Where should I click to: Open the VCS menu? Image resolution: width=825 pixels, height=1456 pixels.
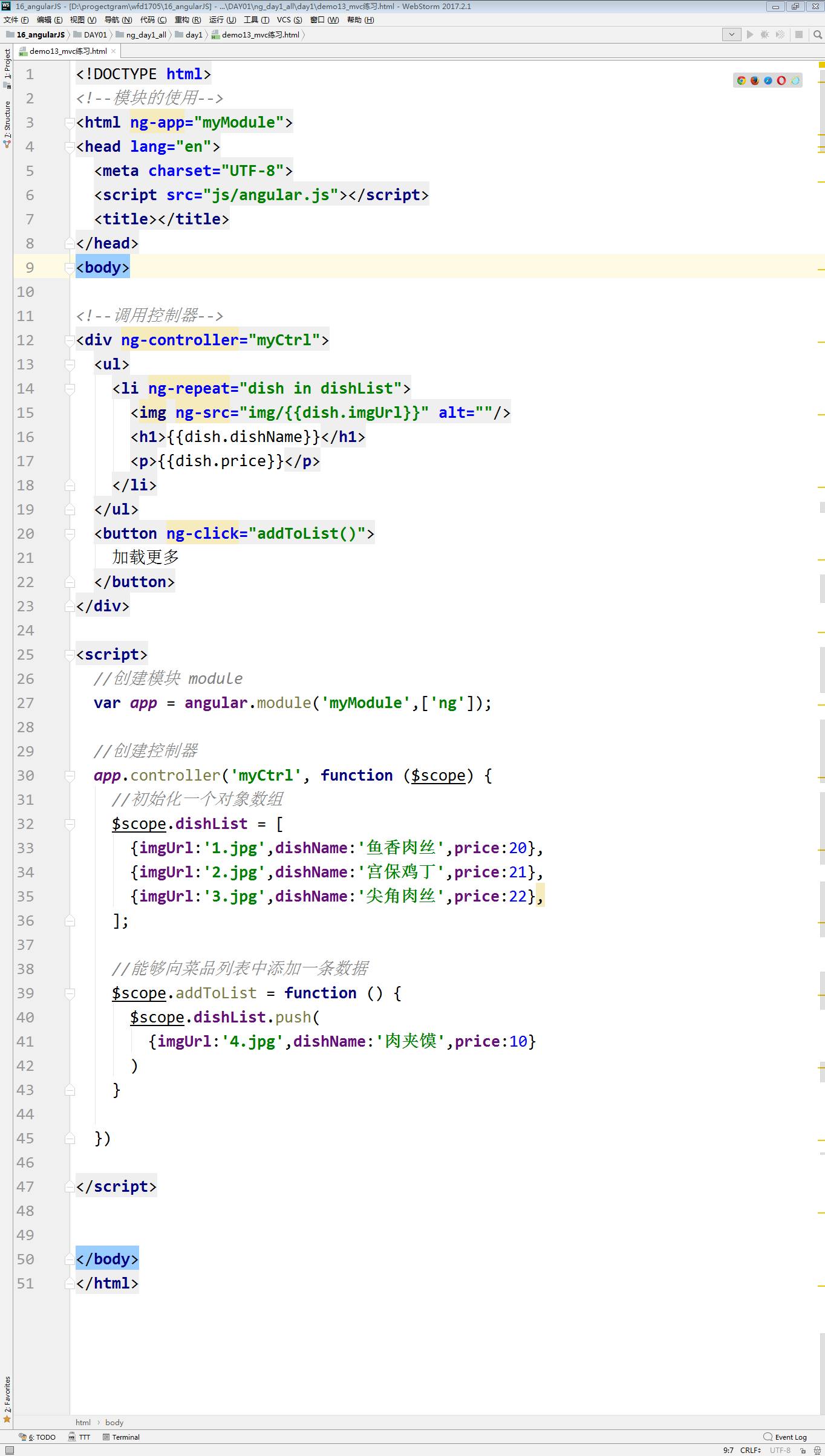(x=289, y=20)
